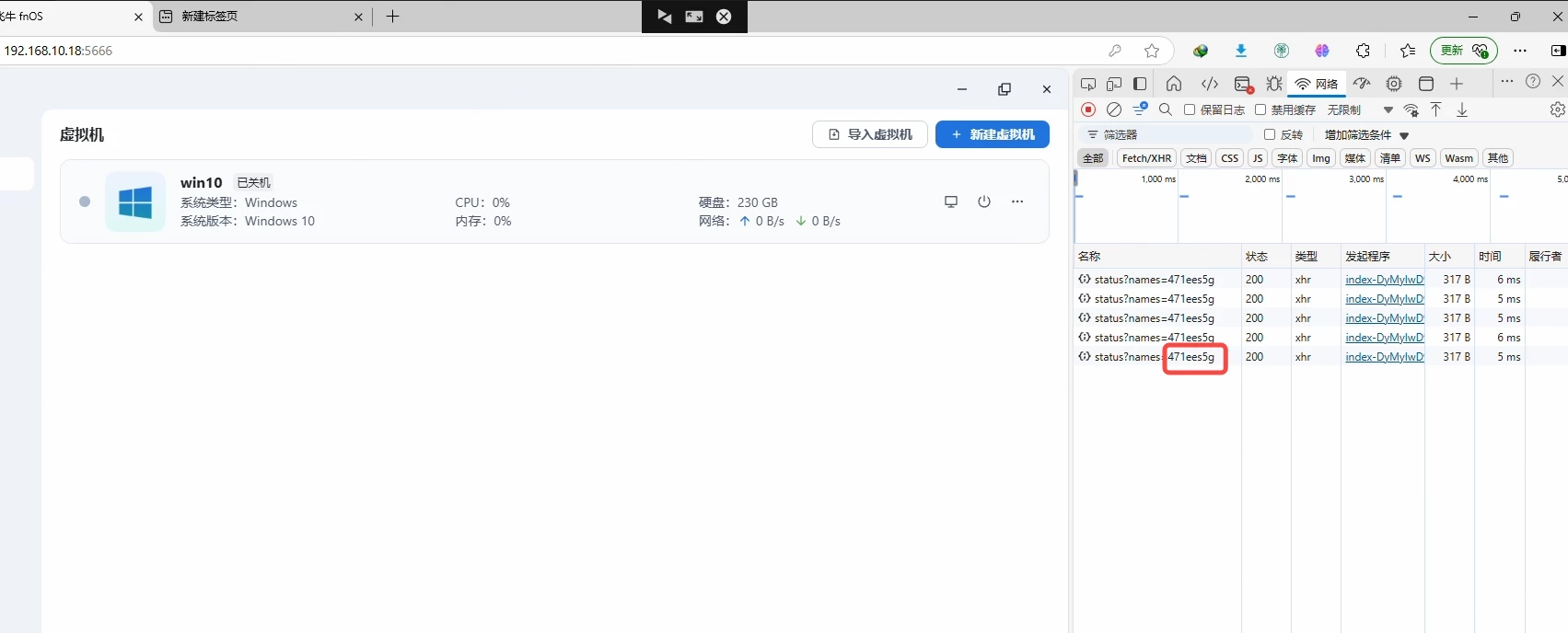Open win10 VM console monitor icon
Screen dimensions: 1568x633
[x=951, y=201]
